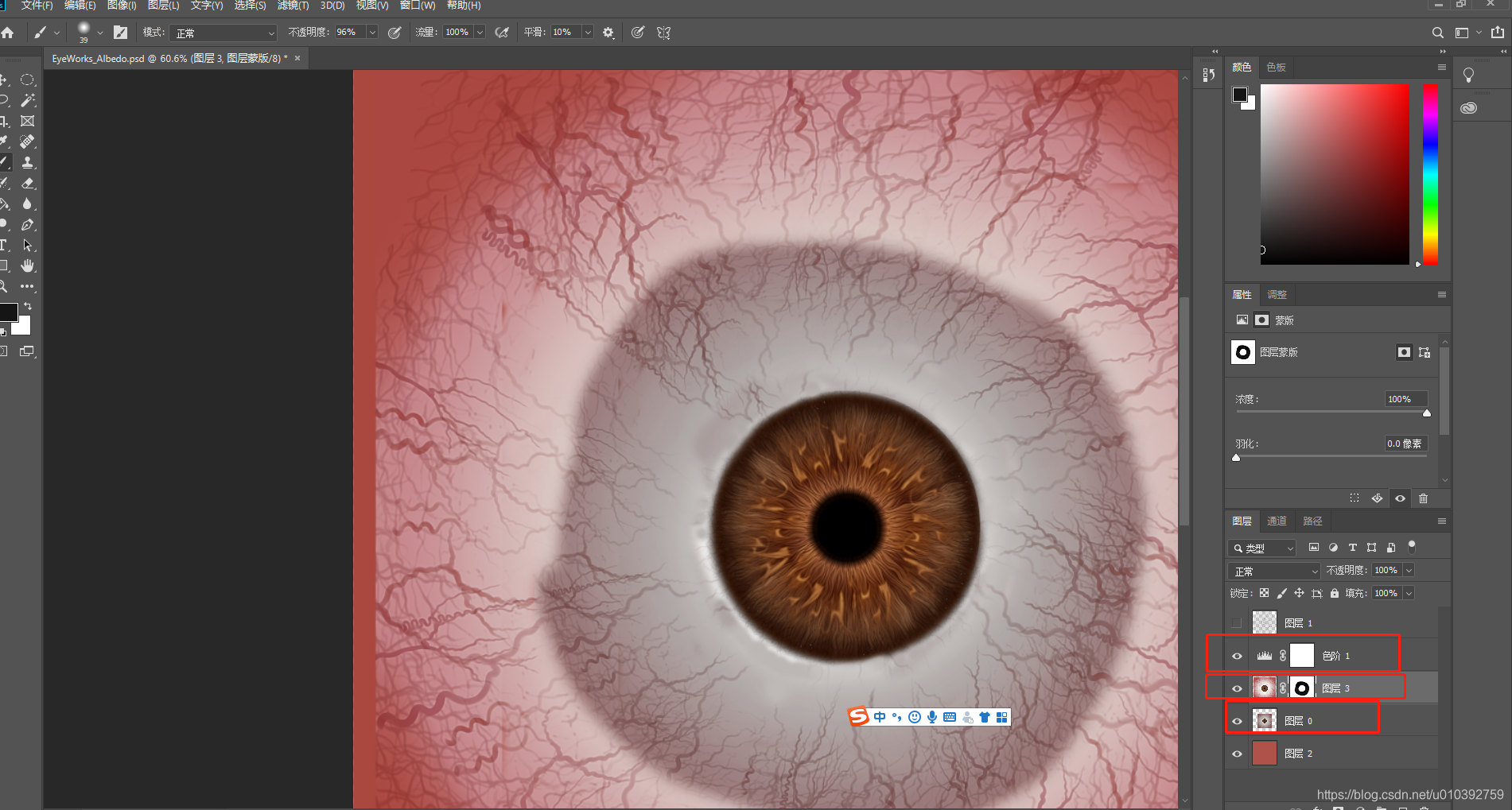This screenshot has height=810, width=1512.
Task: Expand the layer opacity 100% dropdown
Action: (x=1409, y=570)
